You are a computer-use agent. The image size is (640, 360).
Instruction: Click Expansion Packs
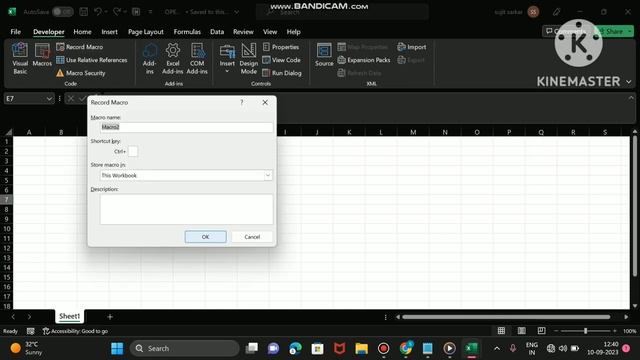(364, 60)
